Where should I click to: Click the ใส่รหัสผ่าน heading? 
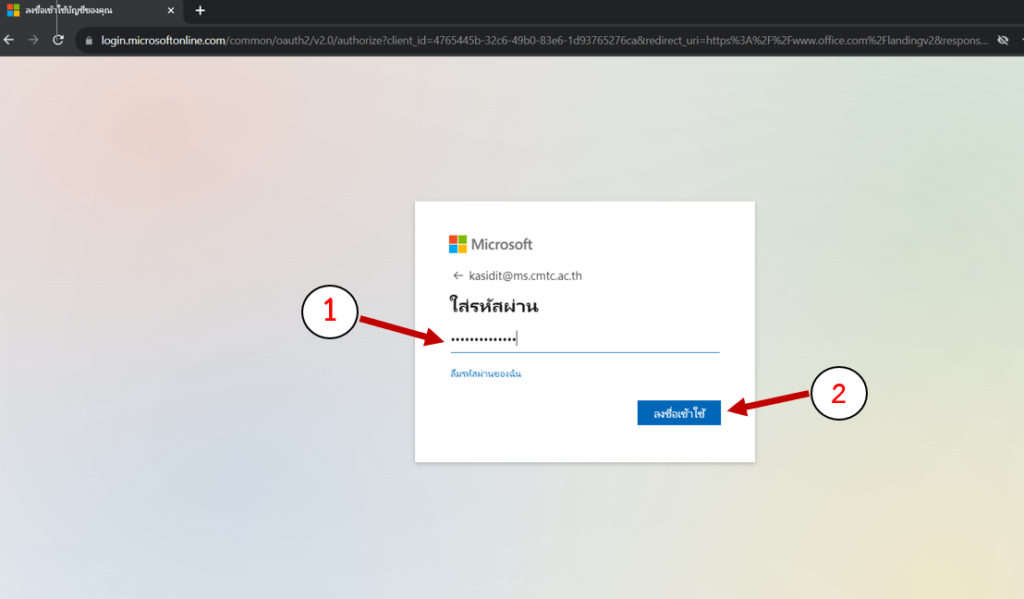(x=494, y=306)
